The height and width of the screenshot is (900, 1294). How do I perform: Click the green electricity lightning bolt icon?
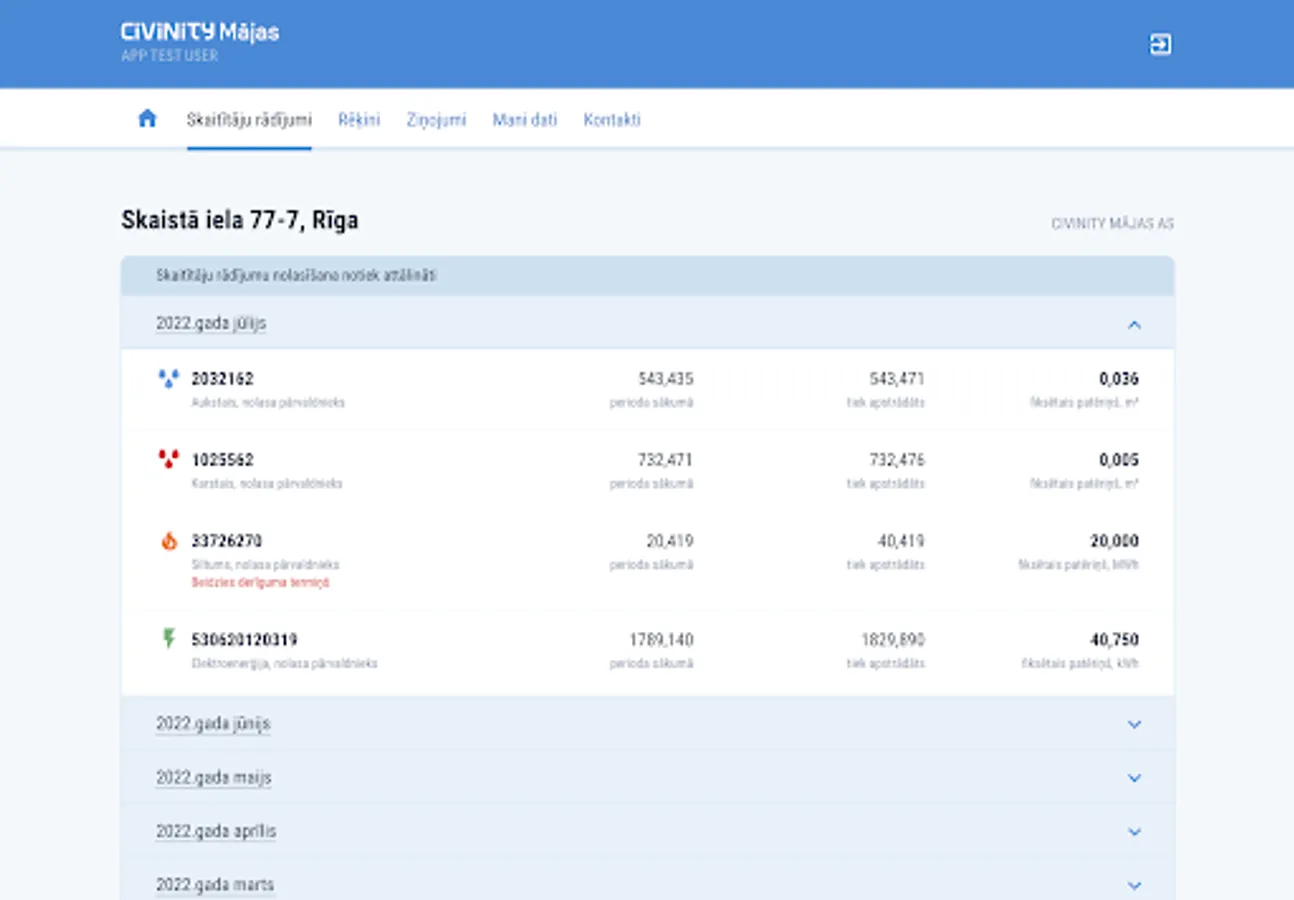pyautogui.click(x=168, y=639)
